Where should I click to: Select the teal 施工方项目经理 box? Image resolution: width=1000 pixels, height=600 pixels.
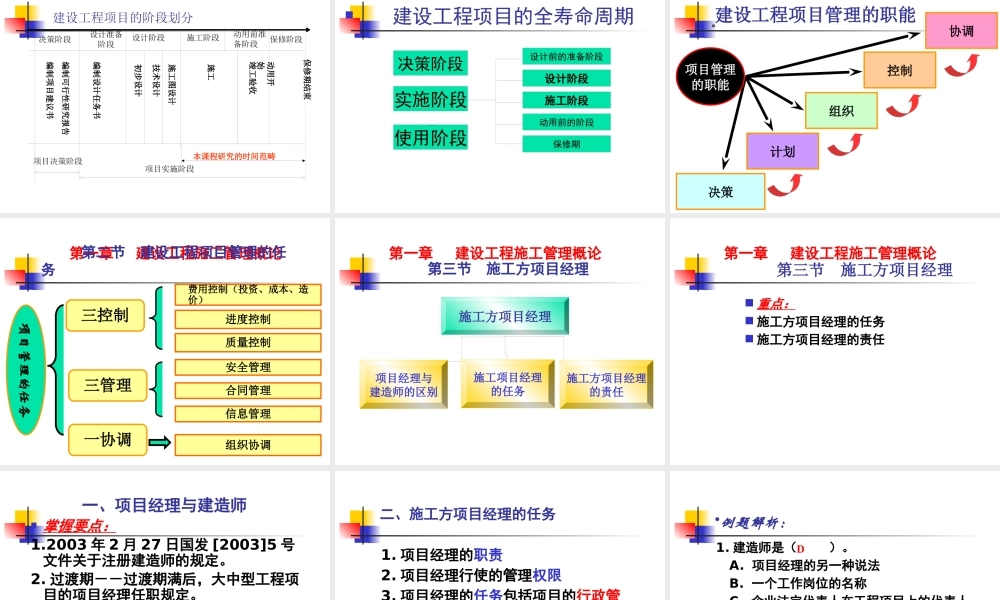504,316
